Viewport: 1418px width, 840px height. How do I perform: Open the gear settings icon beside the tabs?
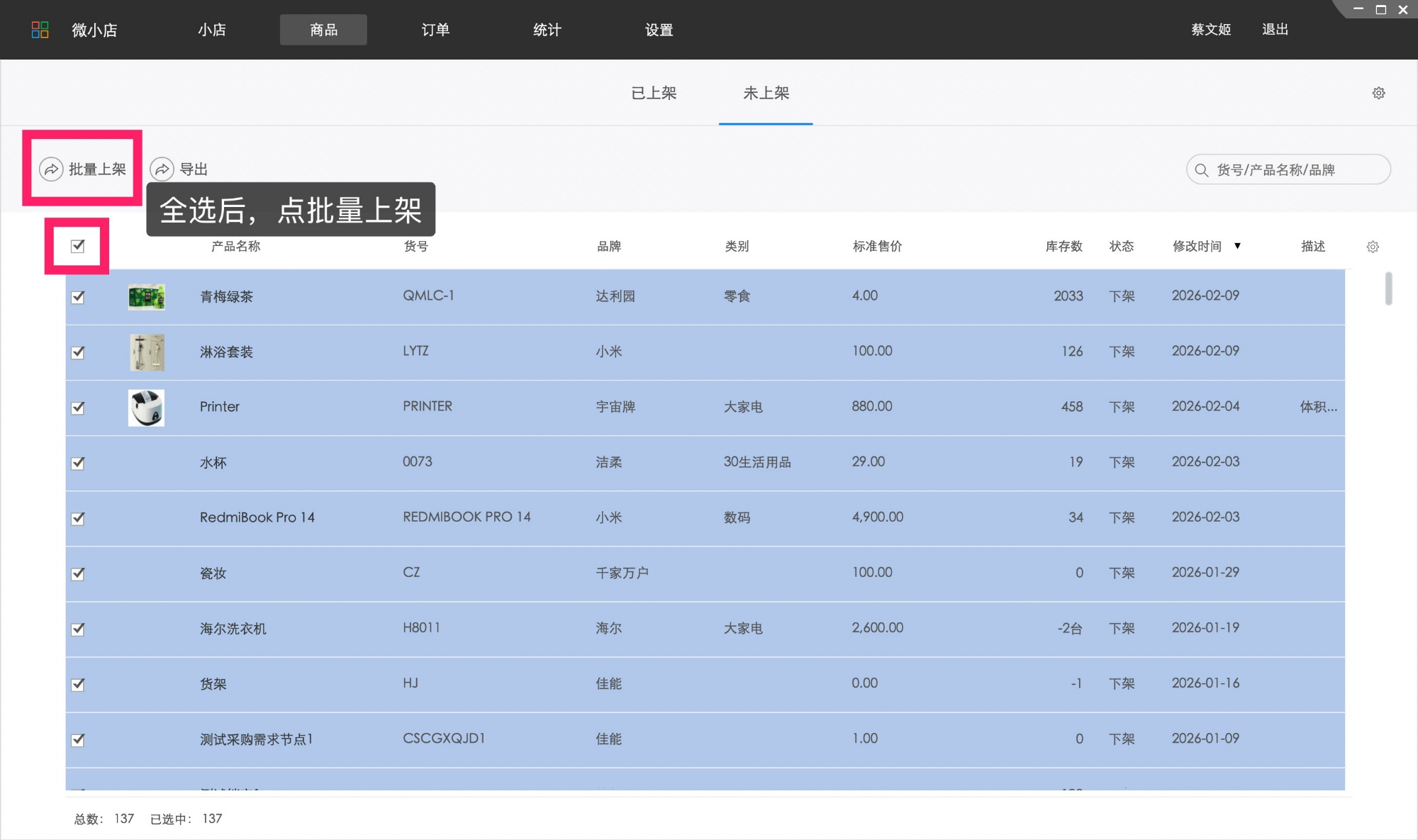click(x=1378, y=93)
